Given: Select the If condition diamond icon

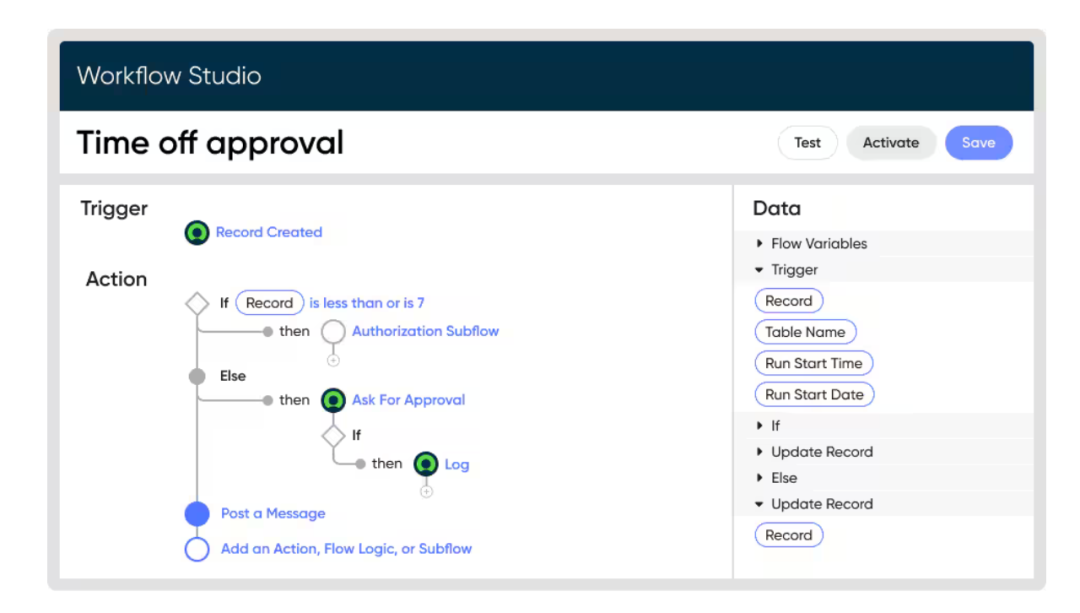Looking at the screenshot, I should point(197,303).
